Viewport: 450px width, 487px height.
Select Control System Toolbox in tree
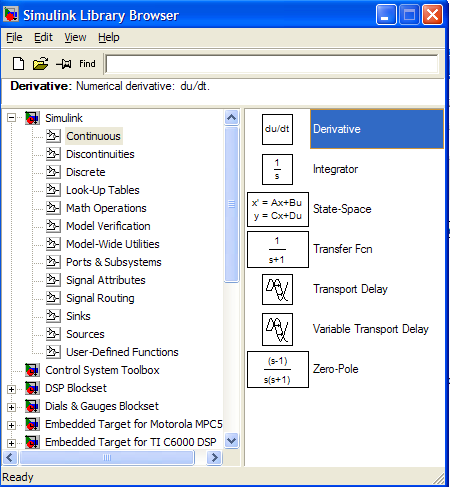pyautogui.click(x=102, y=370)
